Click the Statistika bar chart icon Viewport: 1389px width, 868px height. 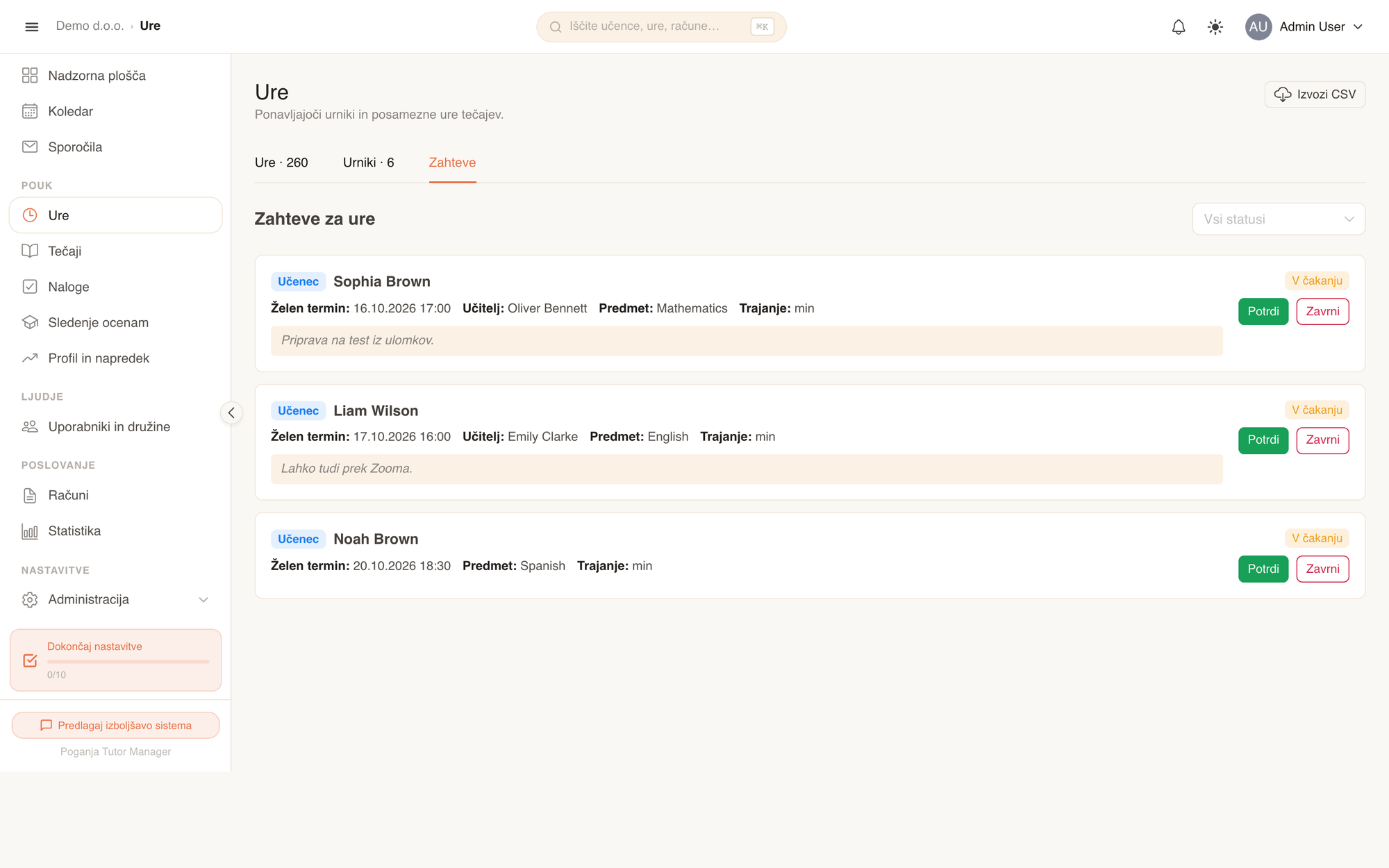coord(30,531)
